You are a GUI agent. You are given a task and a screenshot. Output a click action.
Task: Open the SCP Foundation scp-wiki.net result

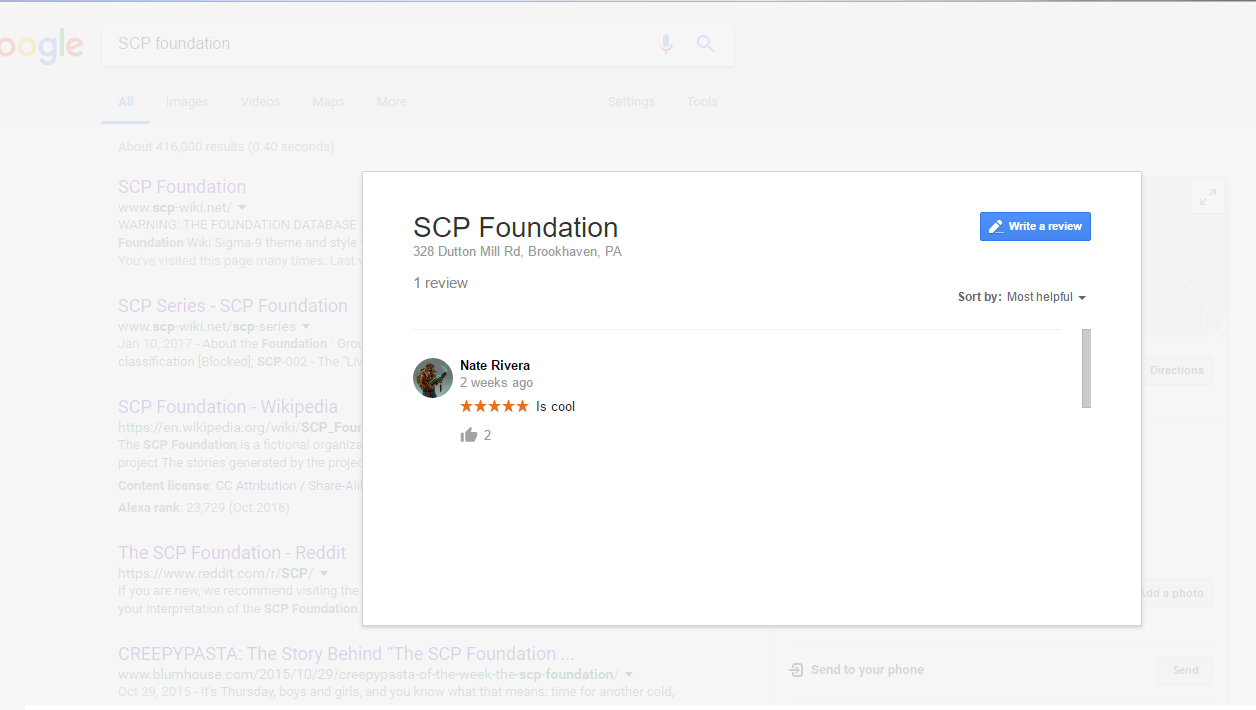pos(182,187)
